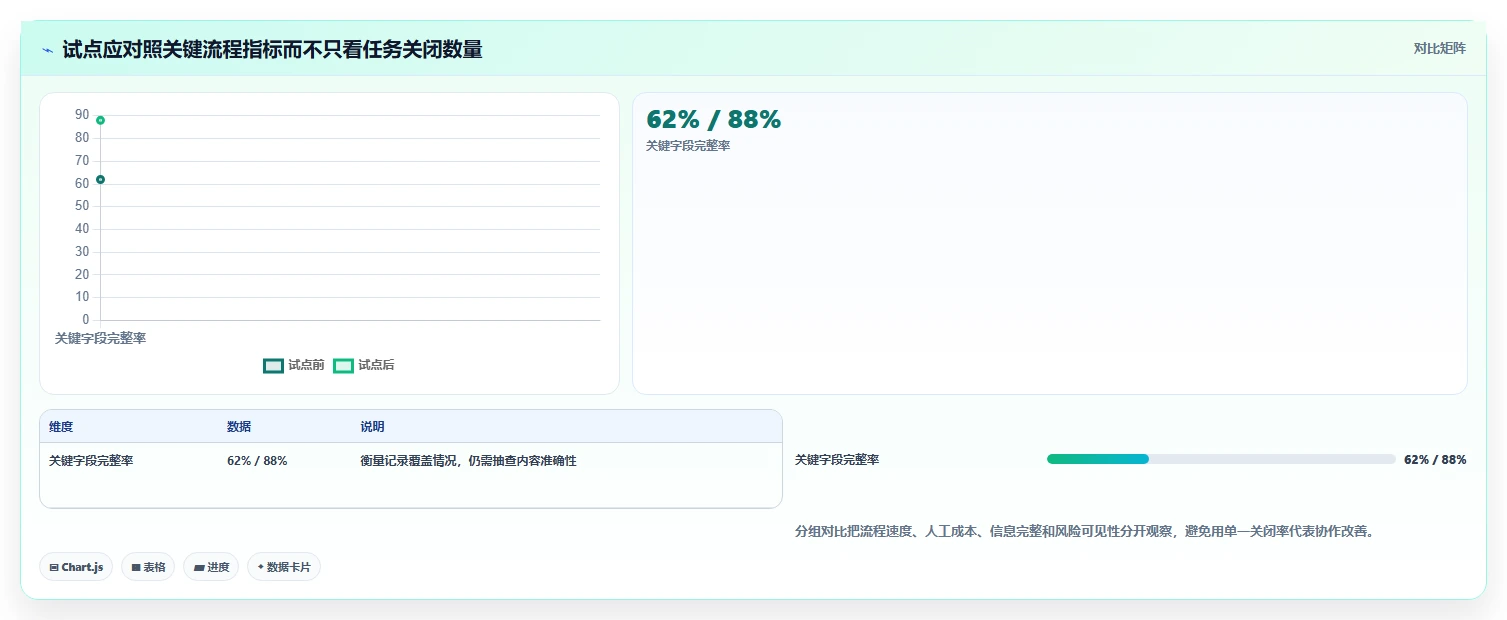
Task: Click the Chart.js tag chip
Action: [77, 567]
